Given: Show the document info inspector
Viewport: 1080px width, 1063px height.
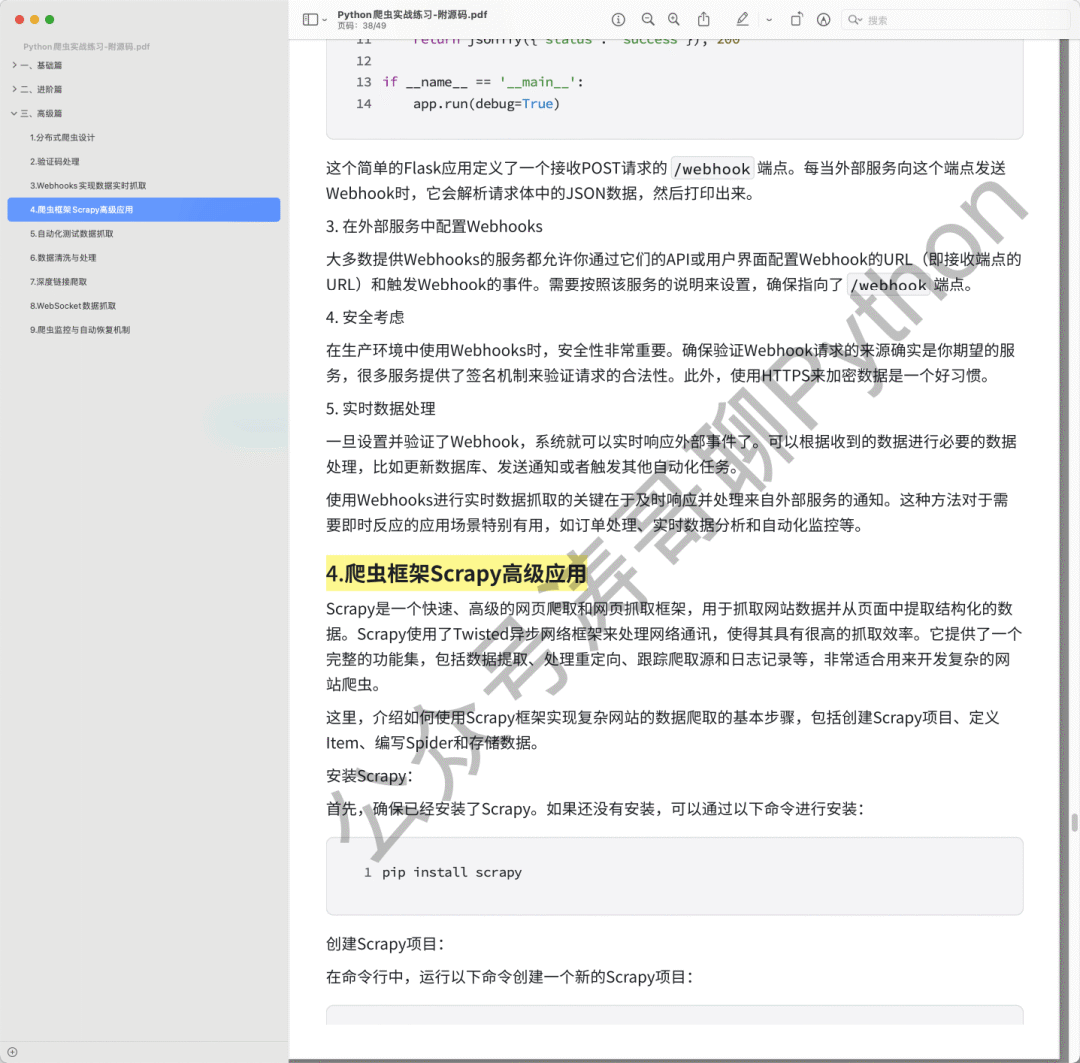Looking at the screenshot, I should pyautogui.click(x=619, y=20).
